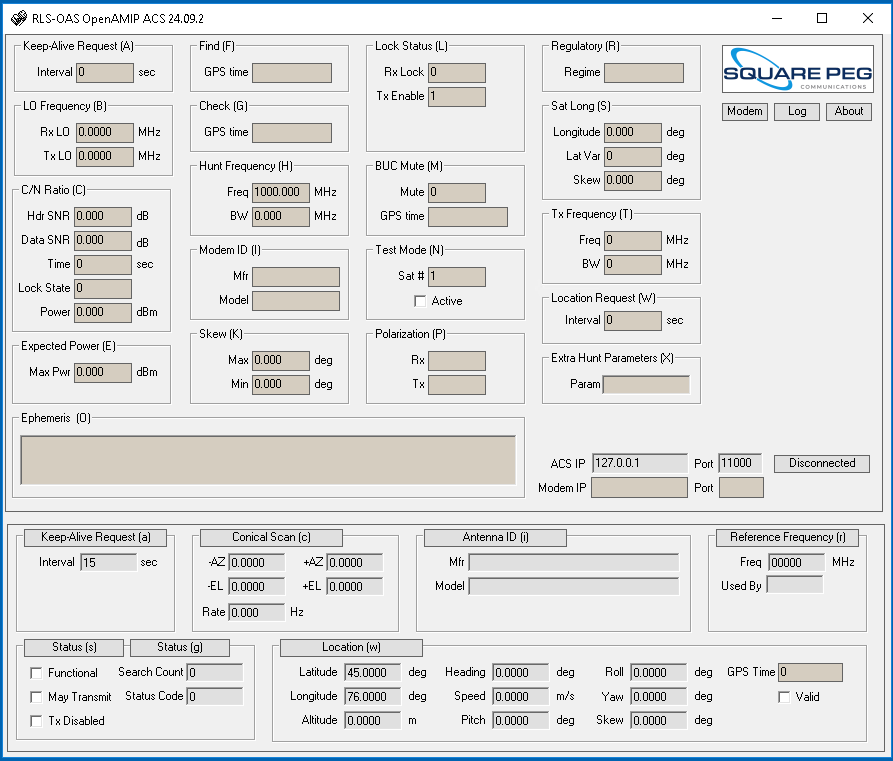Select the Skew (K) Min field
Image resolution: width=893 pixels, height=761 pixels.
(281, 384)
